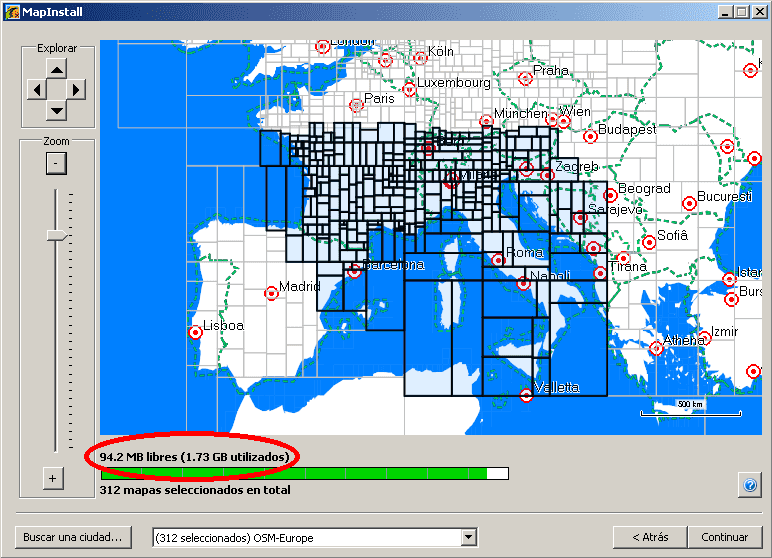Minimize the MapInstall window
772x558 pixels.
[x=724, y=12]
